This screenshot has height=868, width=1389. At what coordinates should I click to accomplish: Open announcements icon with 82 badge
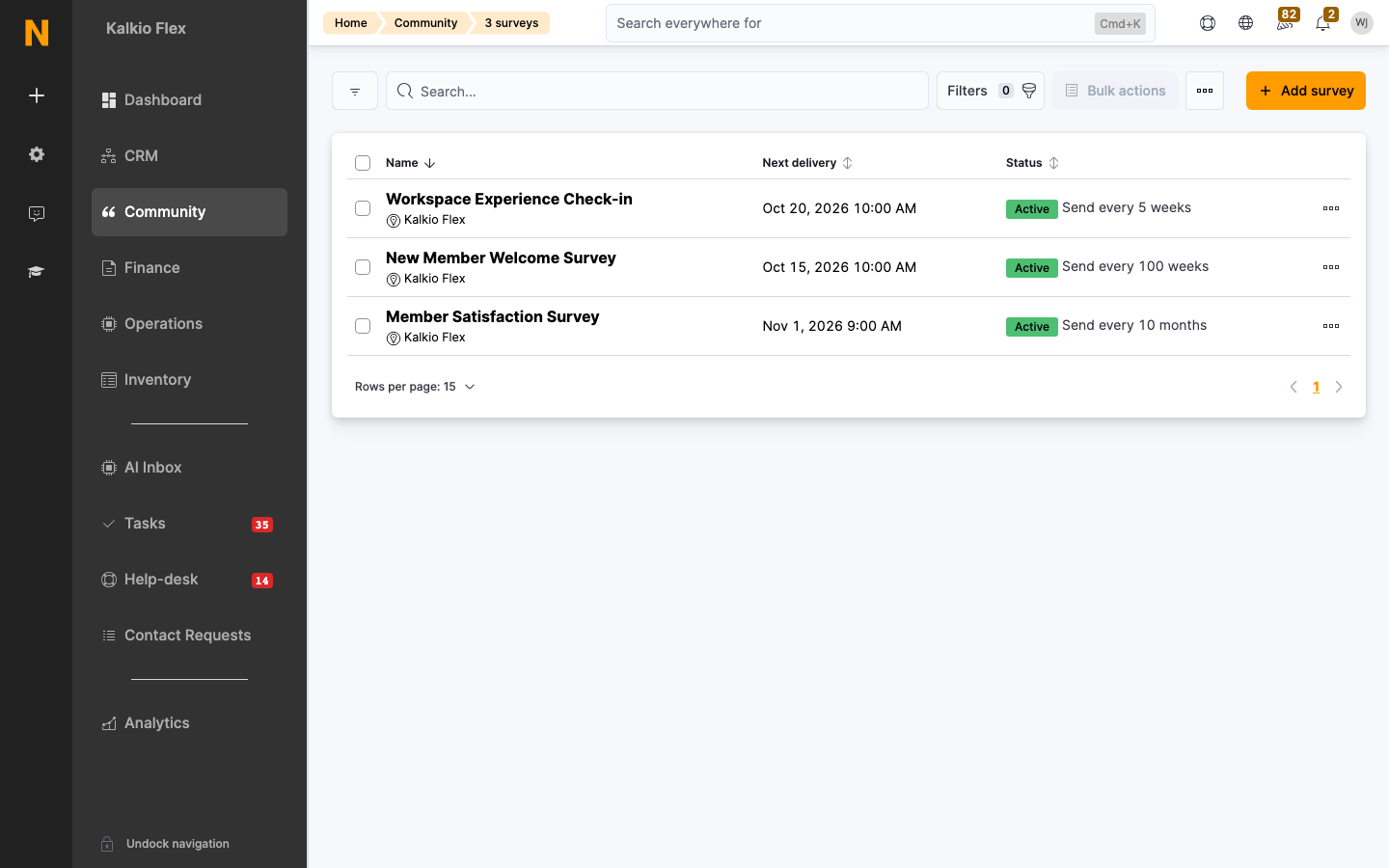click(1285, 21)
